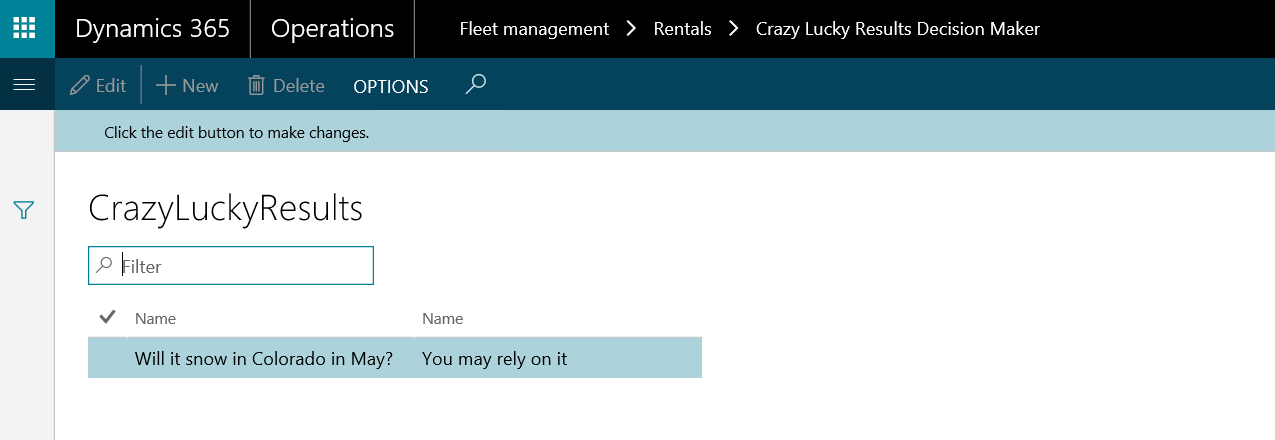Open the OPTIONS menu tab
1275x440 pixels.
[391, 87]
